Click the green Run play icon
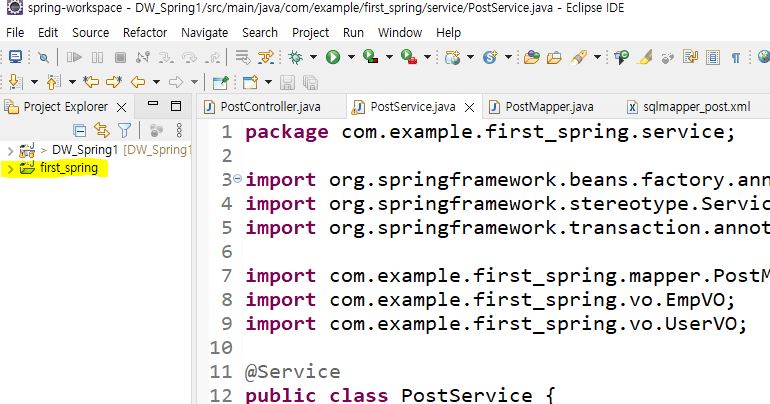Image resolution: width=770 pixels, height=404 pixels. click(x=333, y=57)
